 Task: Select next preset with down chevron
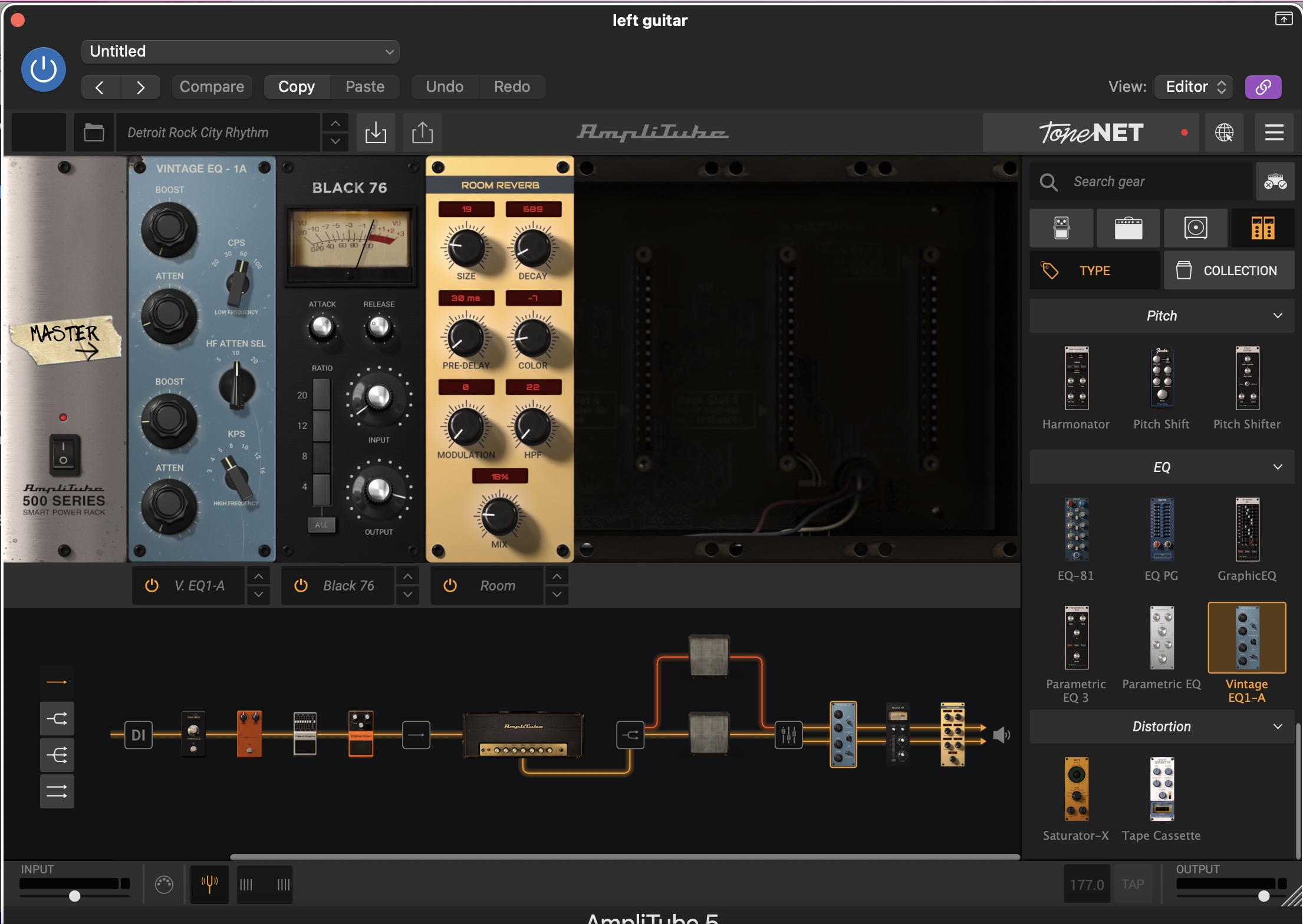(x=335, y=141)
